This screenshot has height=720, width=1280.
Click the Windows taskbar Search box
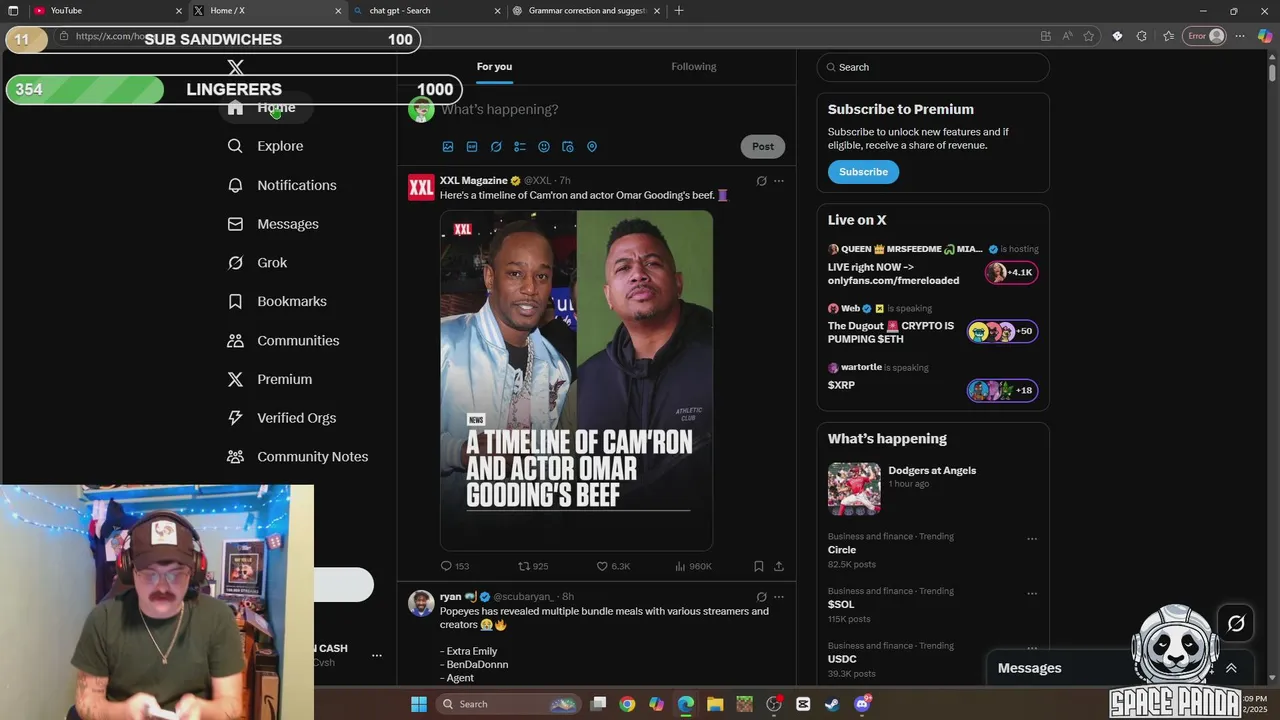tap(510, 704)
